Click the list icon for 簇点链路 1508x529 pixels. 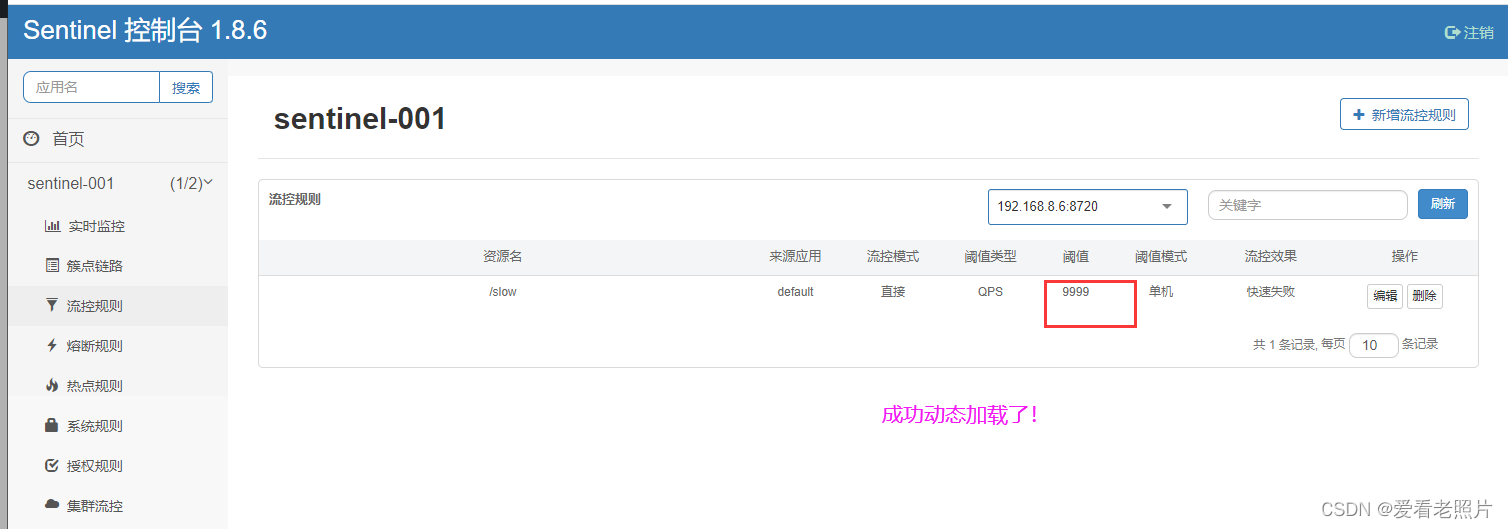click(52, 265)
